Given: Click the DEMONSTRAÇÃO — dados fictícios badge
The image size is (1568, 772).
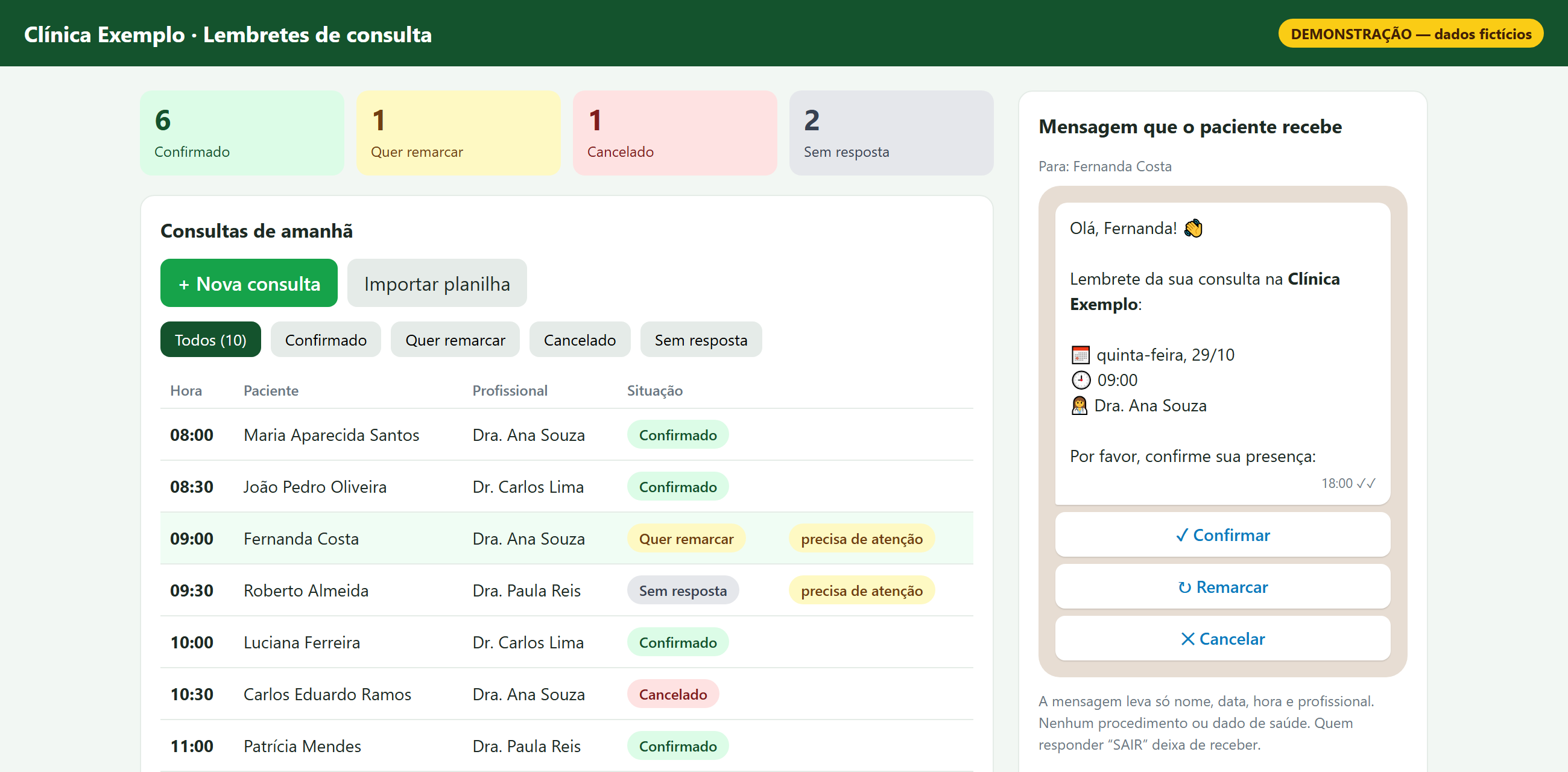Looking at the screenshot, I should point(1411,34).
